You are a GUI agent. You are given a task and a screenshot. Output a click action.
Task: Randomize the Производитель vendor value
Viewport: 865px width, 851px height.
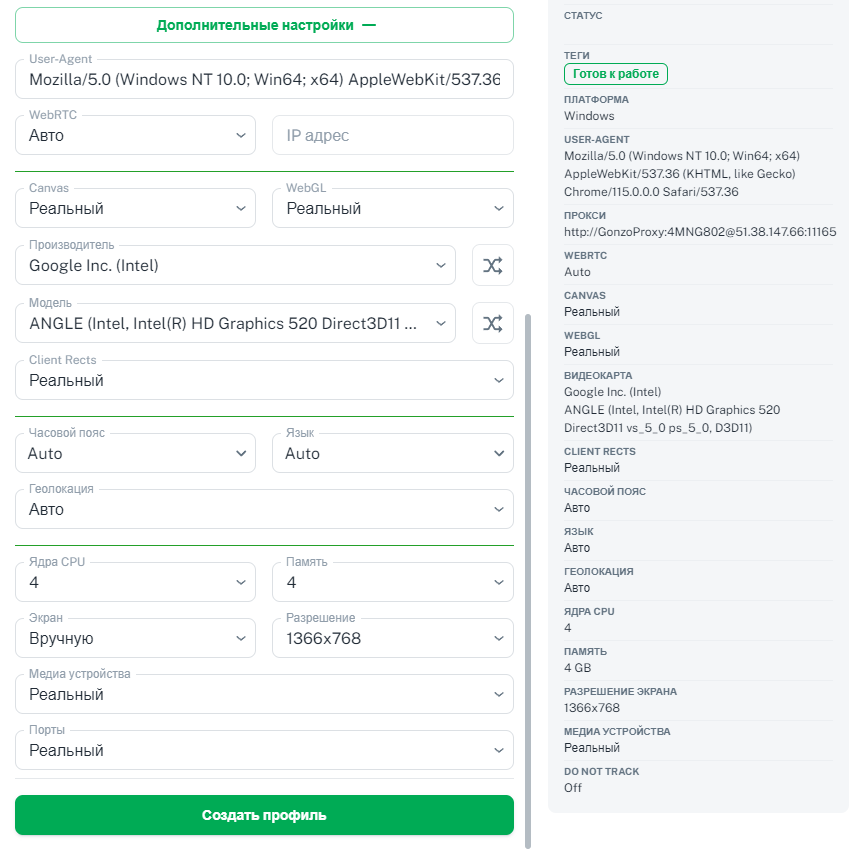click(x=493, y=265)
